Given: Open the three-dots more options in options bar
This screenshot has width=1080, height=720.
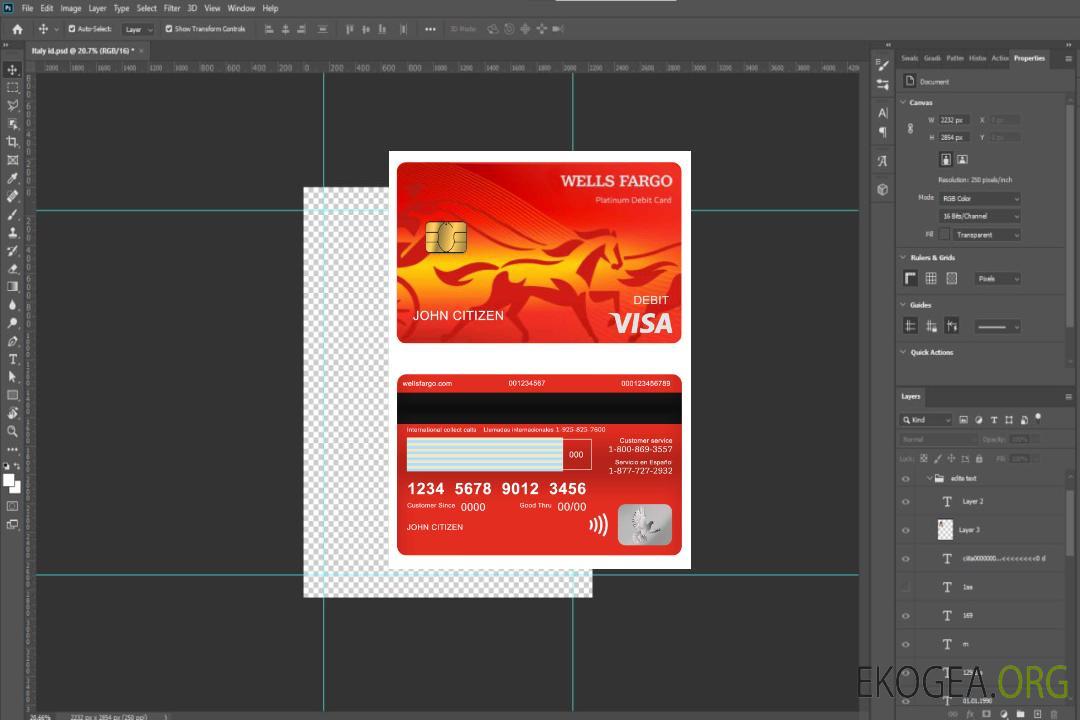Looking at the screenshot, I should coord(430,29).
